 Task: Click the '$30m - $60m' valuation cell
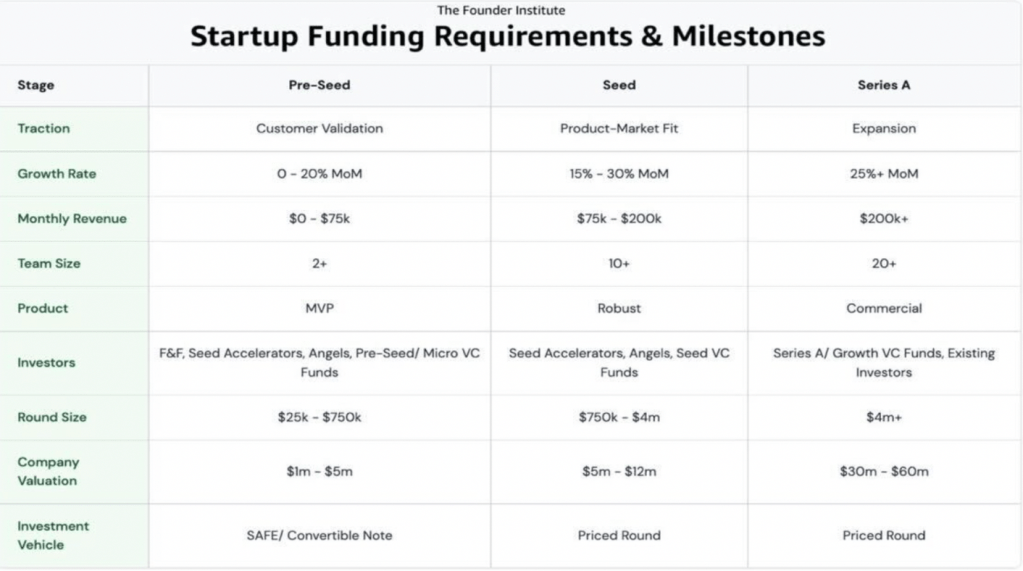pos(884,472)
